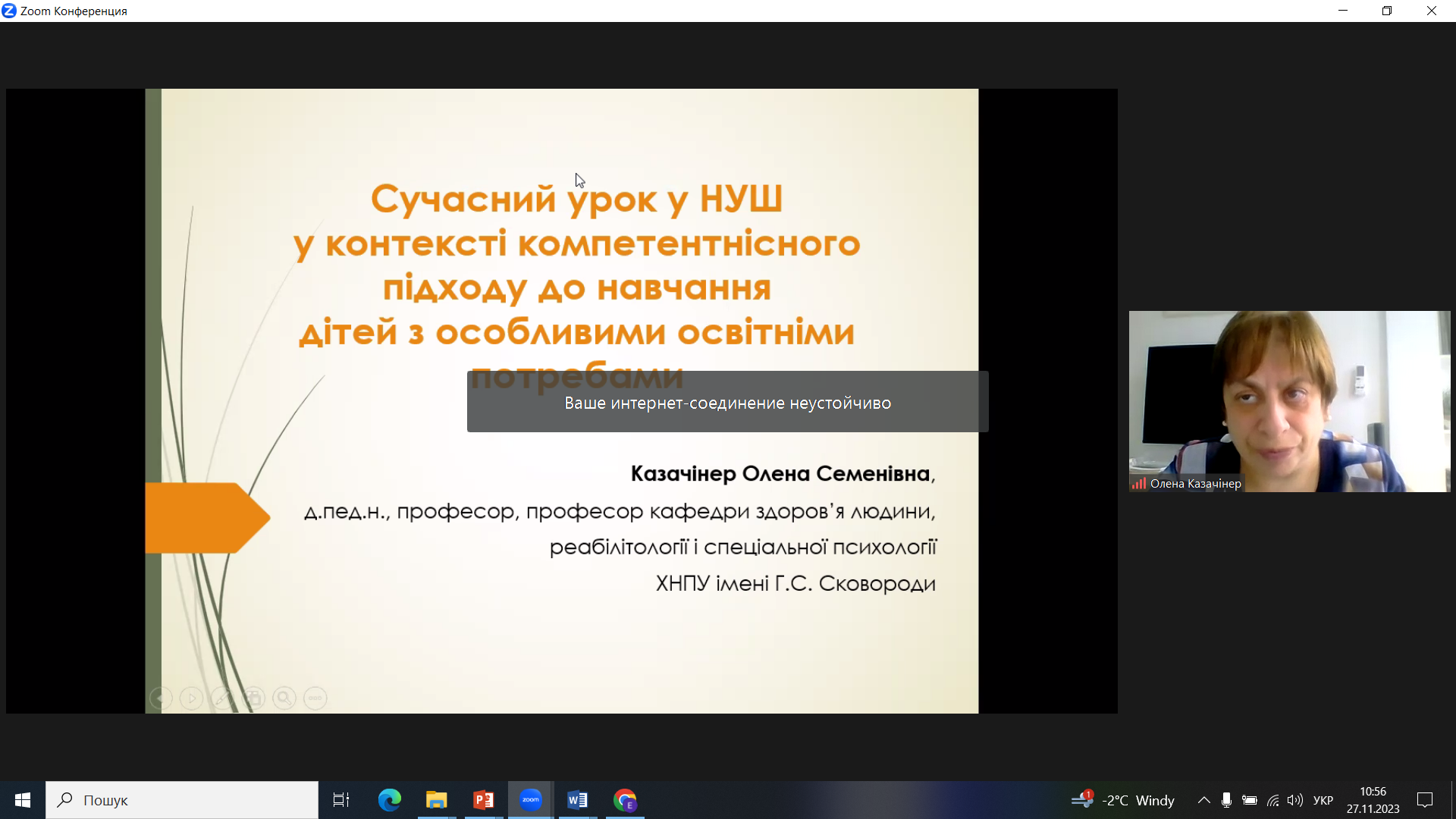
Task: Click Пошук search box in taskbar
Action: pos(182,800)
